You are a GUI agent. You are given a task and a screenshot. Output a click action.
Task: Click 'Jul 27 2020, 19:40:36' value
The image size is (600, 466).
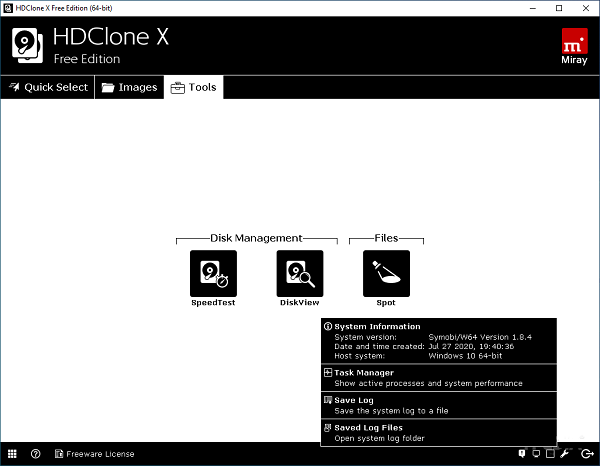(471, 346)
